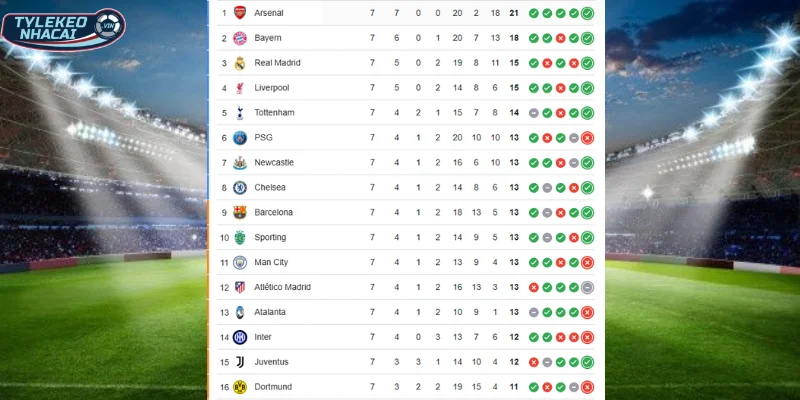Click the Chelsea team name
800x400 pixels.
coord(270,187)
